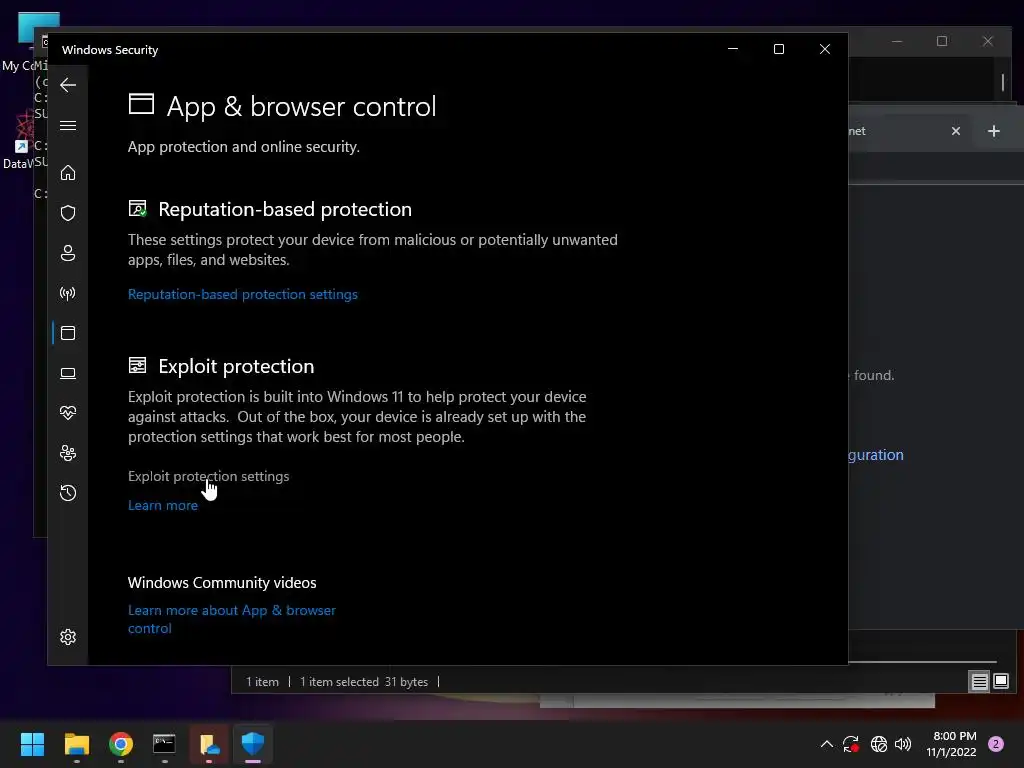The width and height of the screenshot is (1024, 768).
Task: Open the Windows Start menu
Action: pyautogui.click(x=32, y=744)
